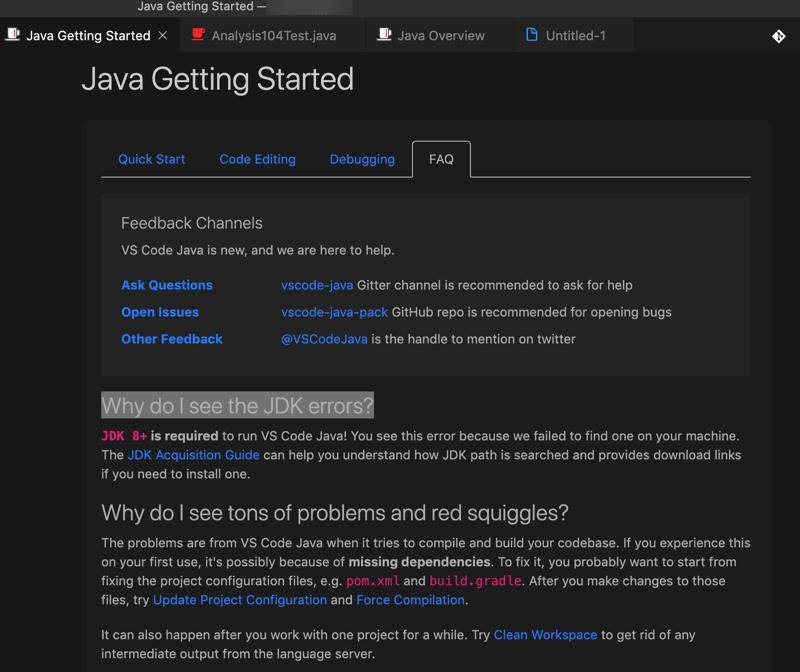
Task: Run the Force Compilation link
Action: pyautogui.click(x=411, y=600)
